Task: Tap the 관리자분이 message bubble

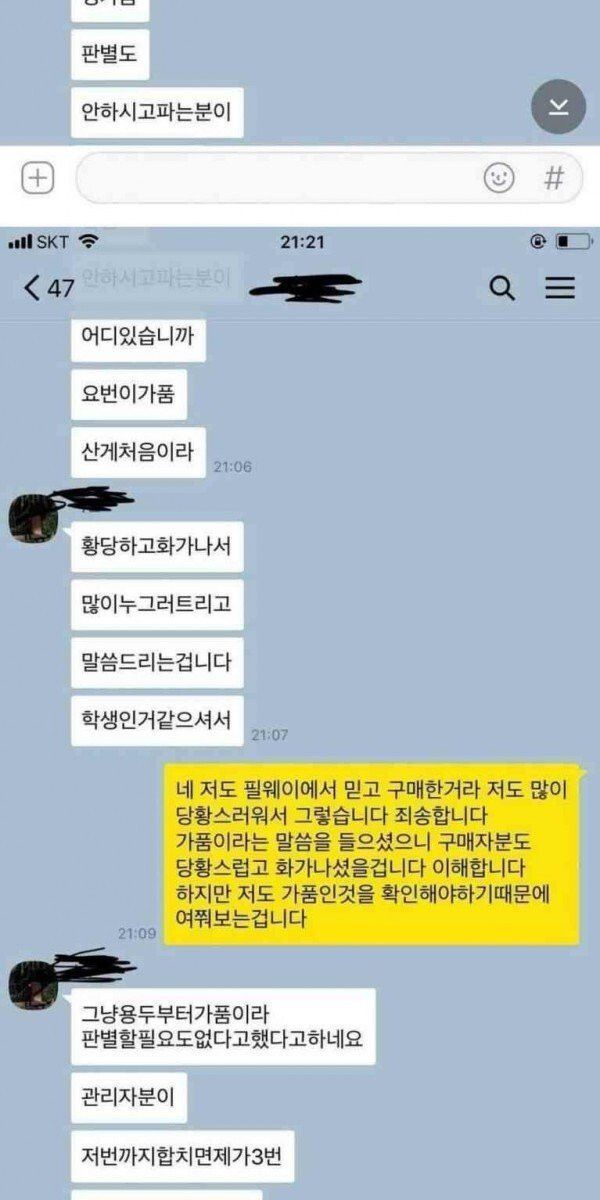Action: tap(129, 1099)
